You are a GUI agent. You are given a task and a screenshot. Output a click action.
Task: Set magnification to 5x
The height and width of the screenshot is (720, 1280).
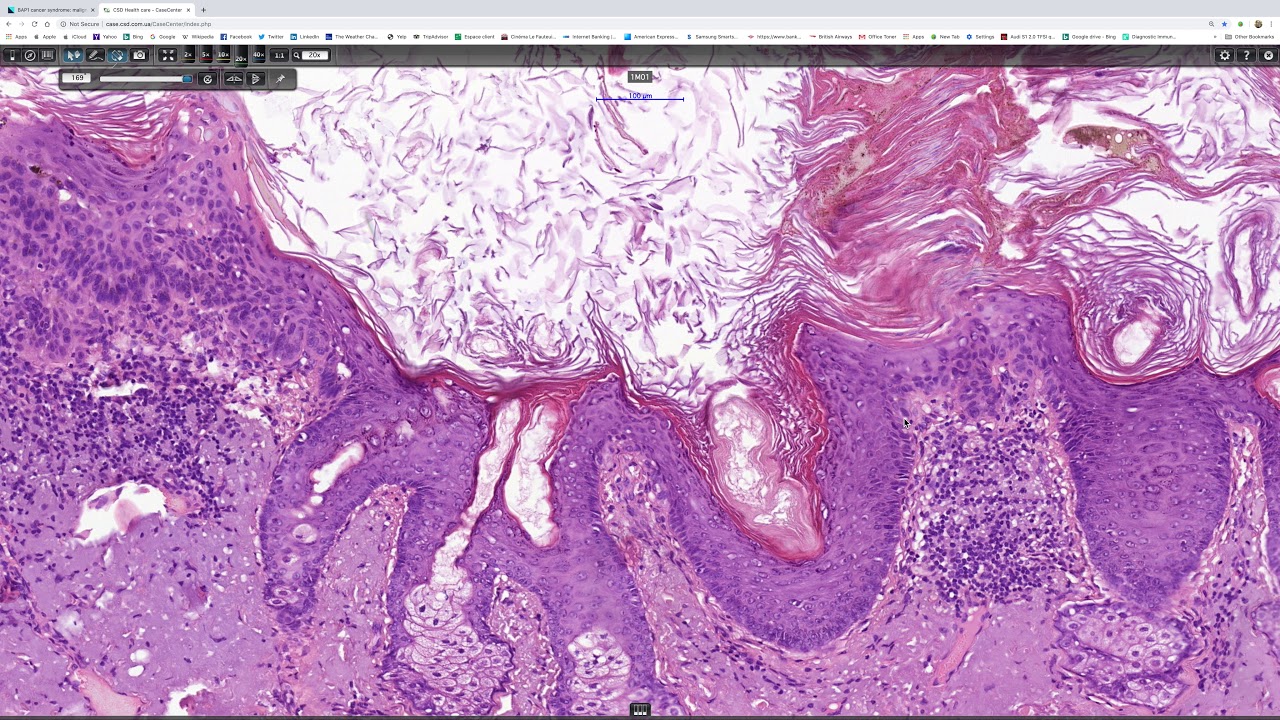point(205,55)
